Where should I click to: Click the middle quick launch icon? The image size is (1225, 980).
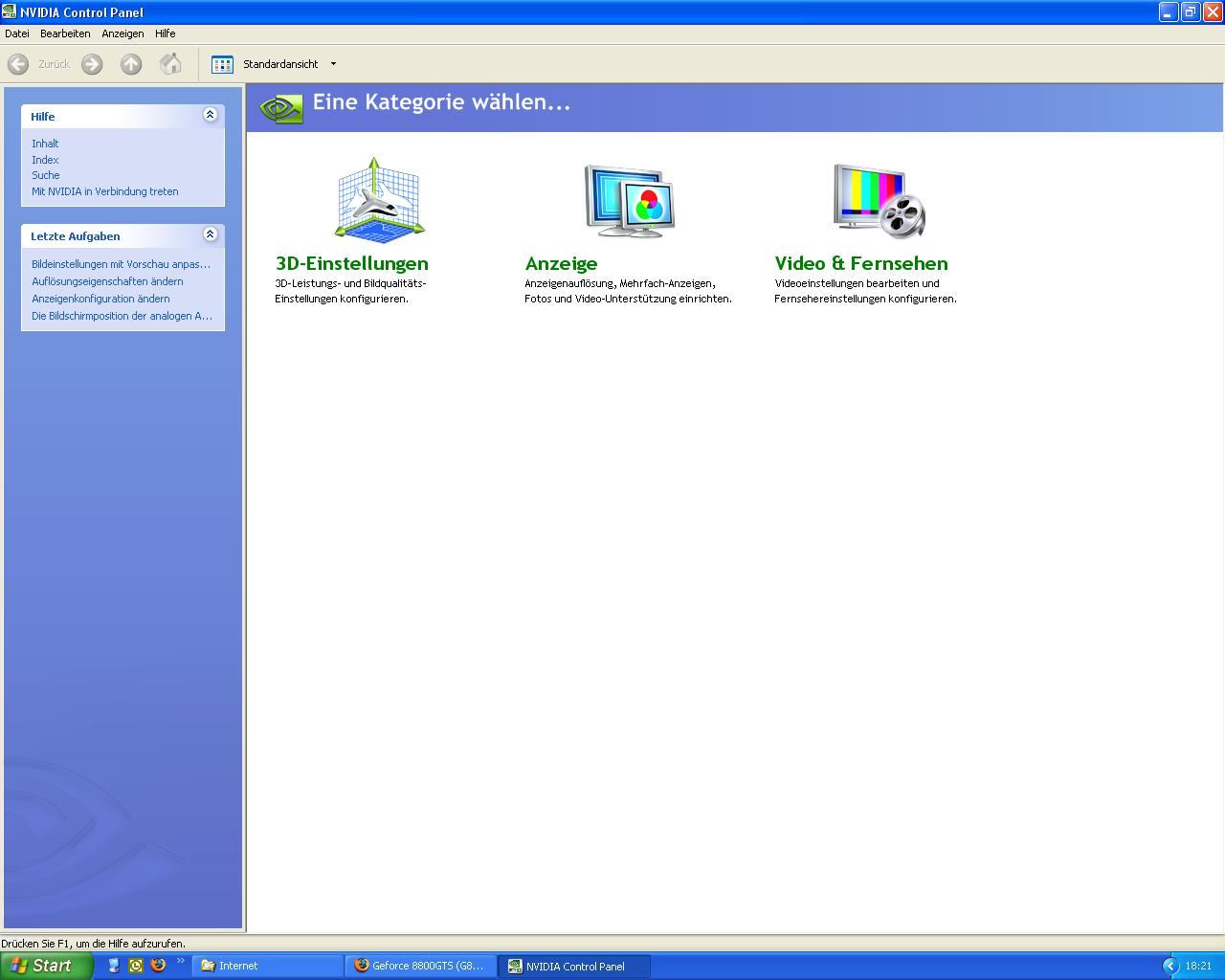click(x=135, y=966)
